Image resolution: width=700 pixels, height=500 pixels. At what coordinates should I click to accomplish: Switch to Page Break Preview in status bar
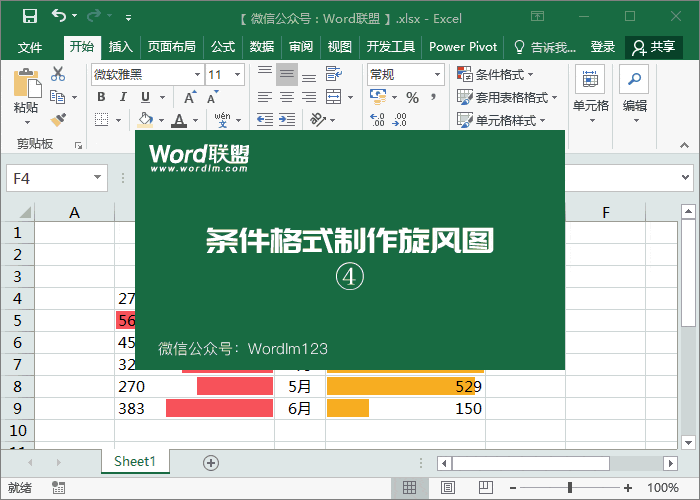click(x=486, y=488)
